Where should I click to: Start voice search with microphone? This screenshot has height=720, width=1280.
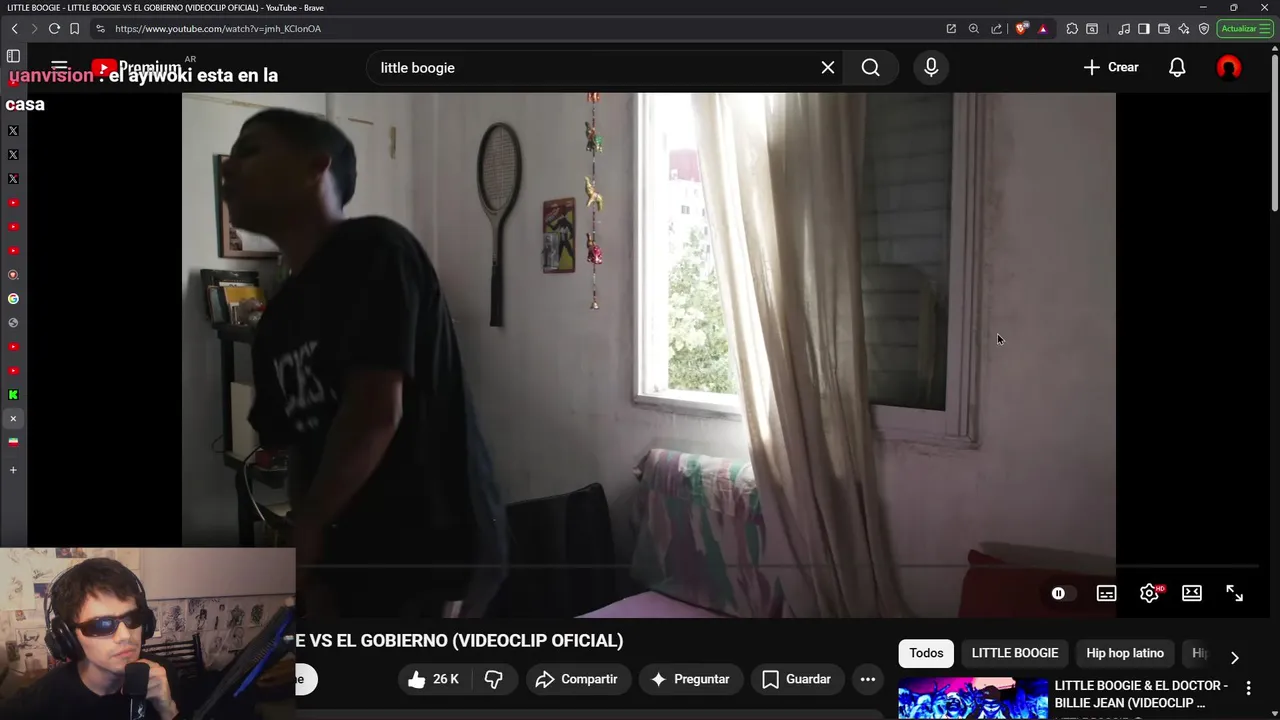point(931,68)
